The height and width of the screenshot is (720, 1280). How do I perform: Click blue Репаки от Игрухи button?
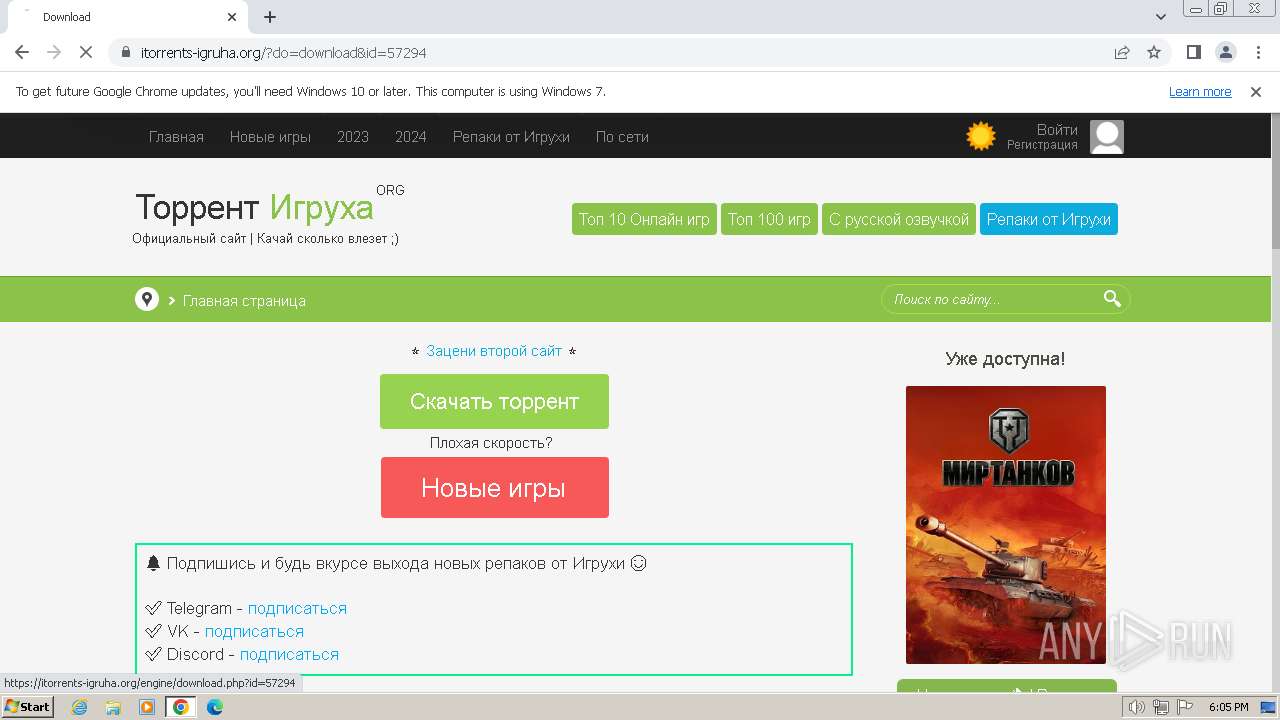pyautogui.click(x=1049, y=219)
